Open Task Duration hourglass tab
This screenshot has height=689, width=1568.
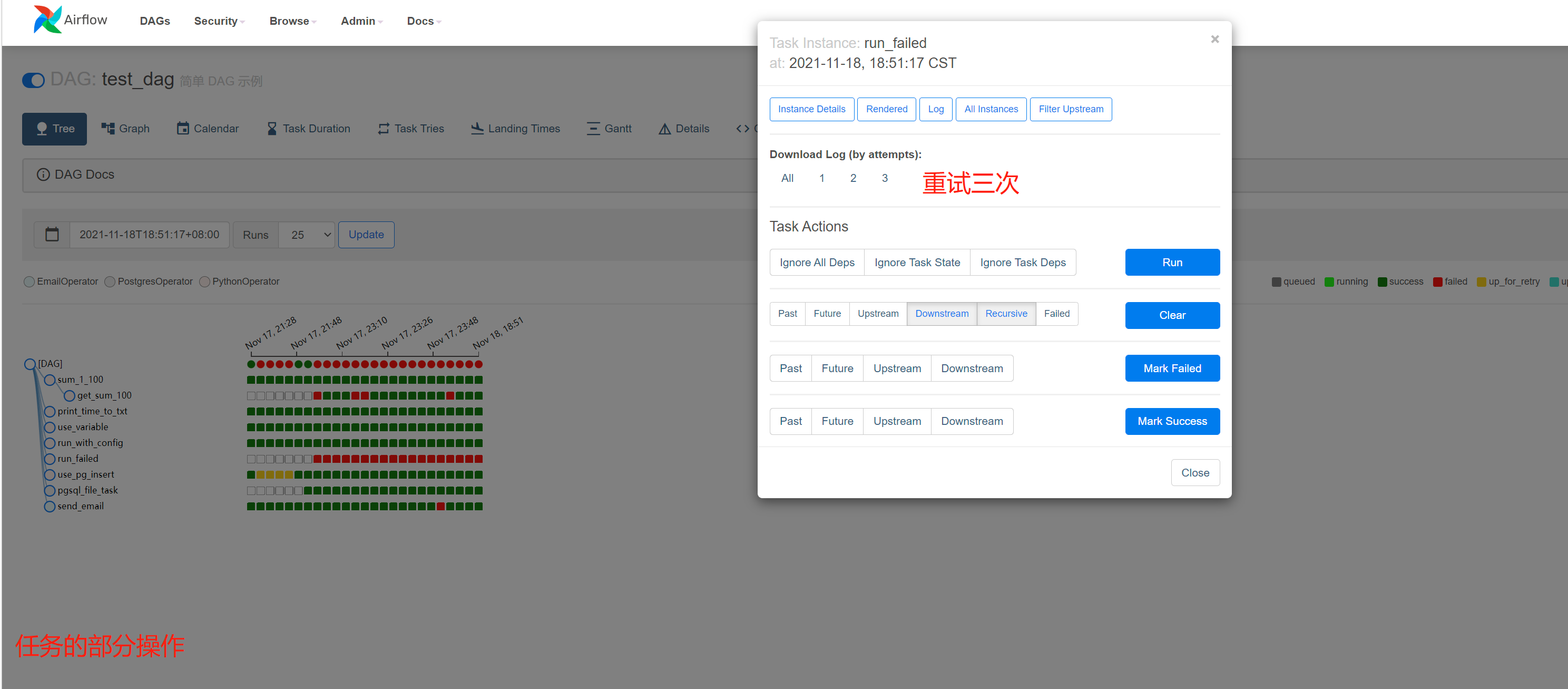[309, 129]
